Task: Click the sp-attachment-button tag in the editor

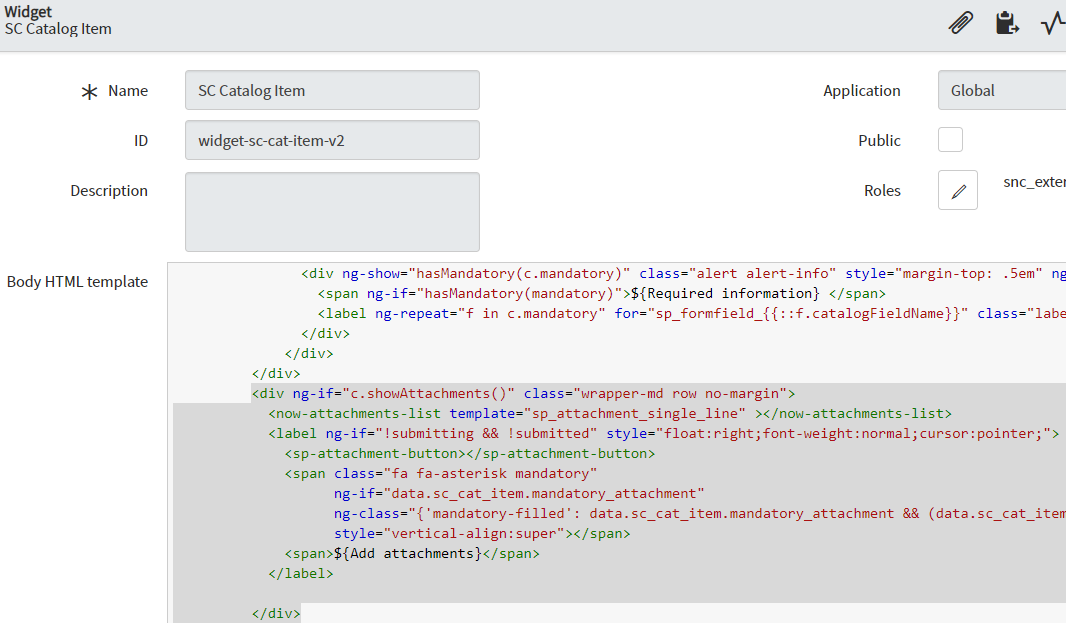Action: coord(420,453)
